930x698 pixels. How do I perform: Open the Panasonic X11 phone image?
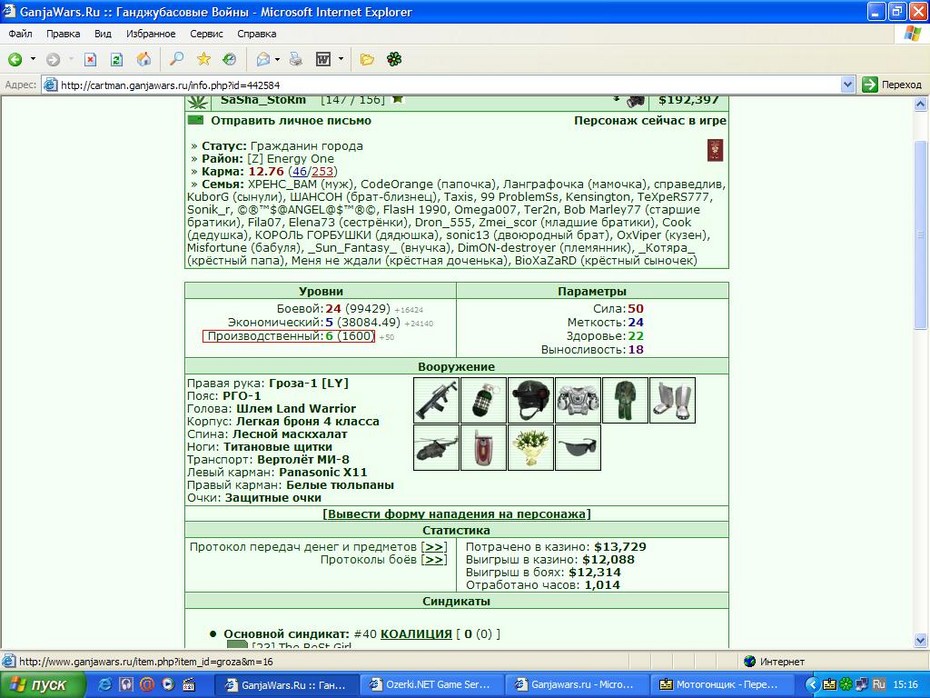483,448
